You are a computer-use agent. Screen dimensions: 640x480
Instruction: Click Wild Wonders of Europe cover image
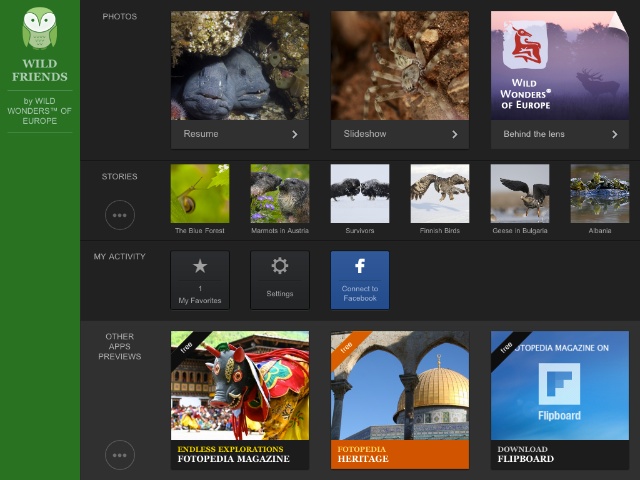coord(560,65)
